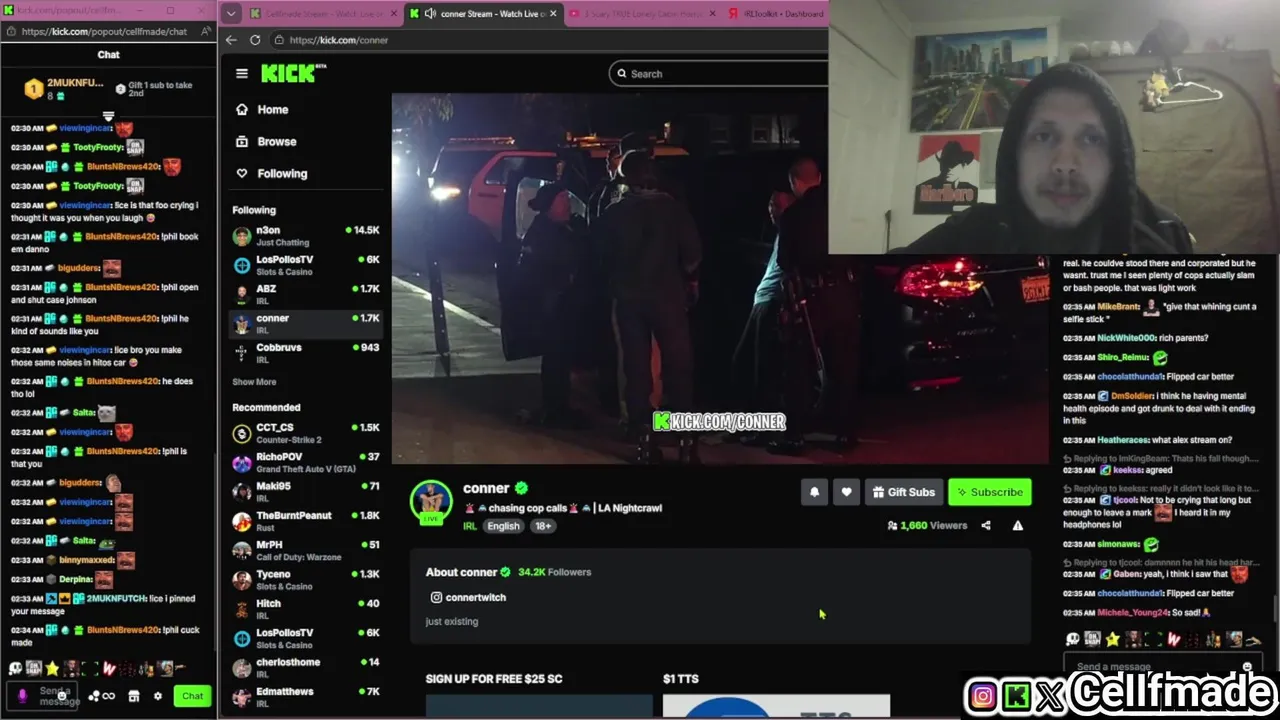Click the Gift Subs button

tap(903, 492)
